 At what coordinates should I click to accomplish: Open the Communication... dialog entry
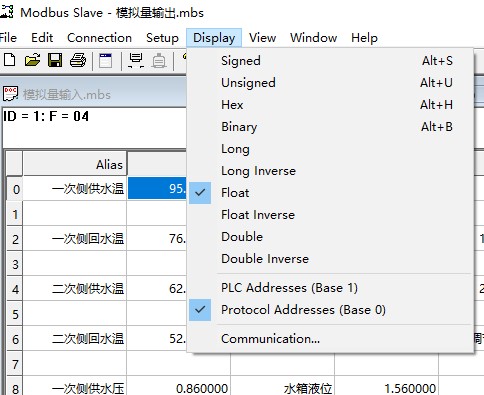330,339
